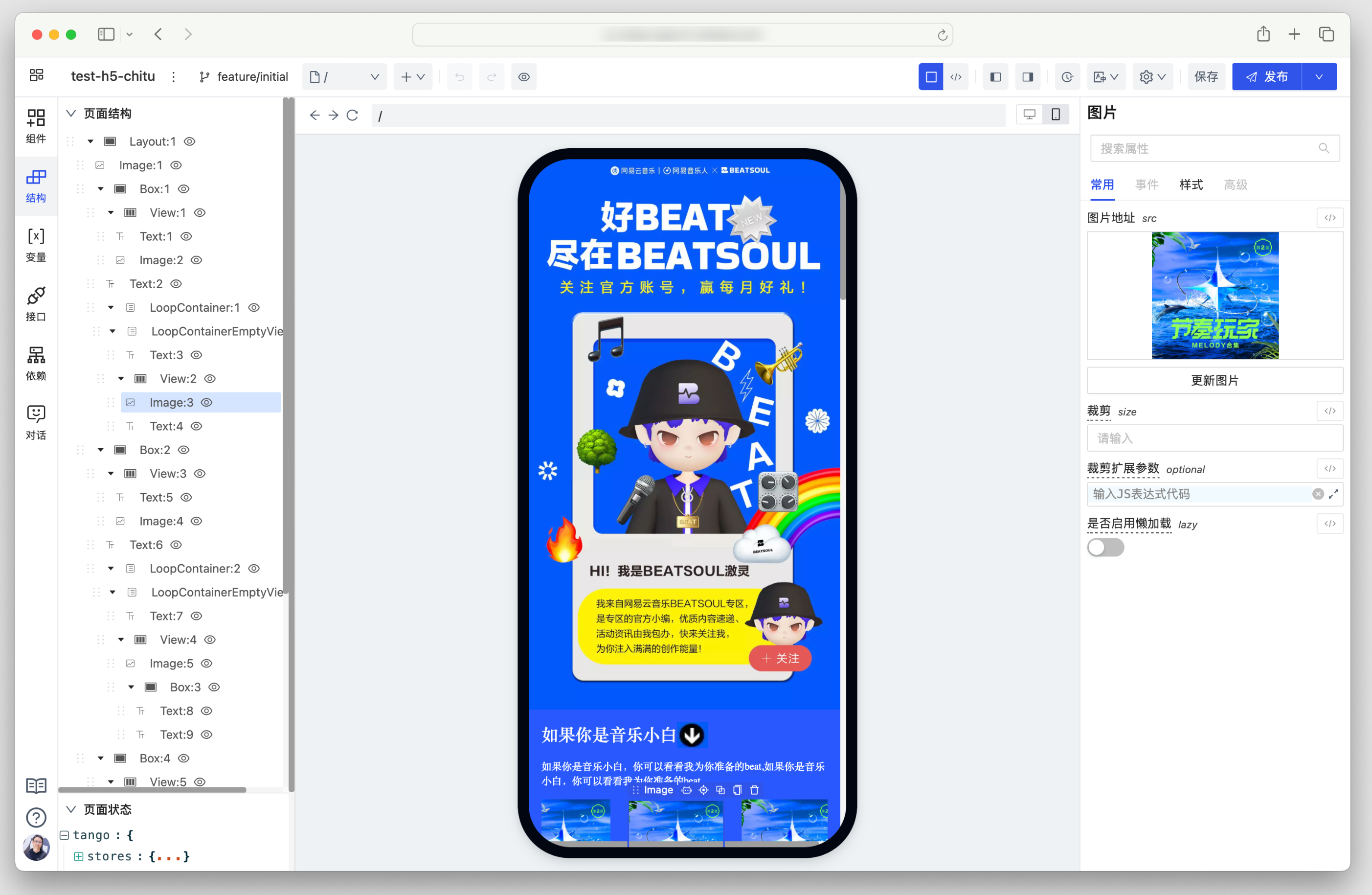
Task: Click the 发布 publish button
Action: coord(1266,77)
